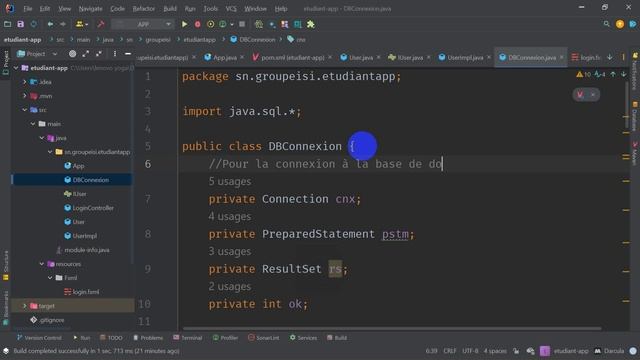Viewport: 640px width, 360px height.
Task: Open the Project view selector dropdown
Action: click(x=37, y=54)
